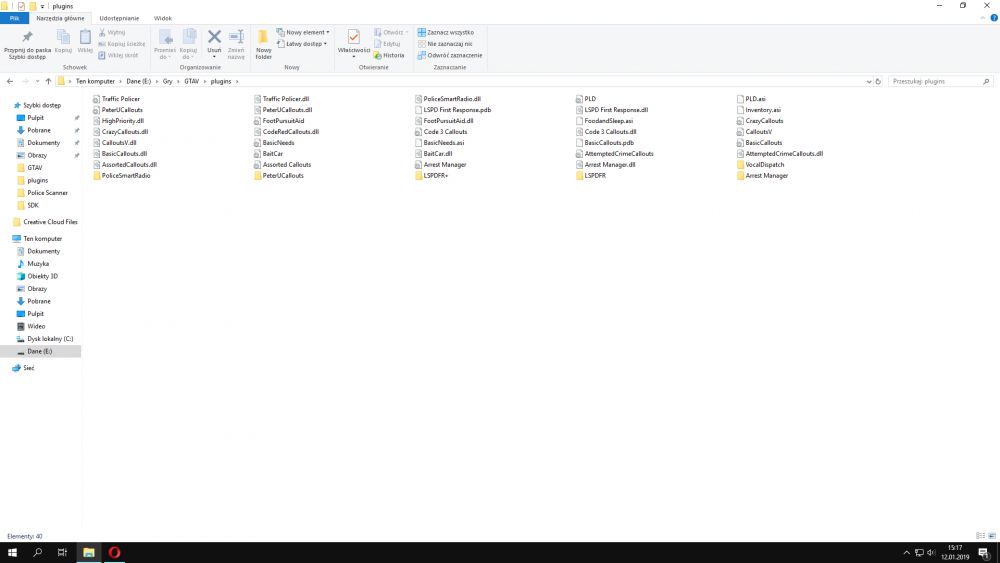Click Gry in the address path
Viewport: 1000px width, 563px height.
click(167, 82)
